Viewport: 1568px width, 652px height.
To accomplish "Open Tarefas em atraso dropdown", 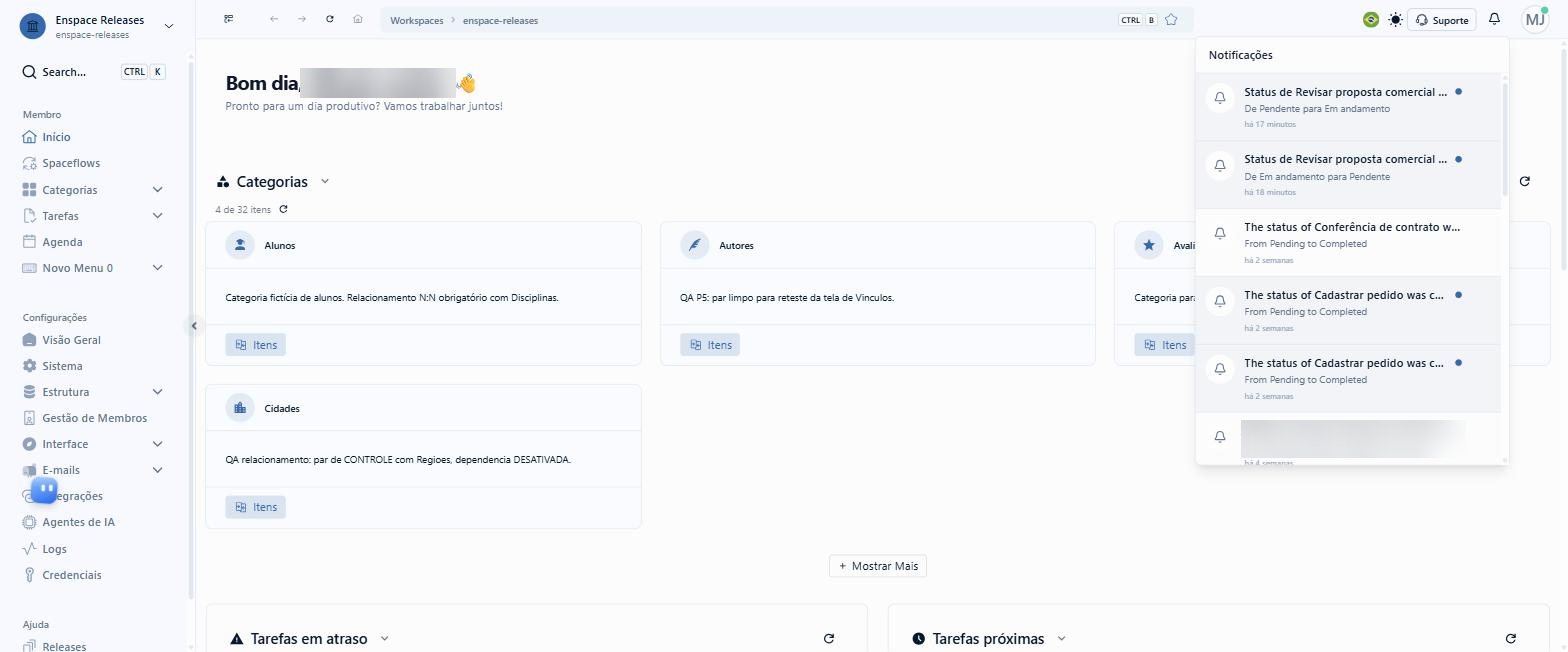I will pyautogui.click(x=385, y=638).
